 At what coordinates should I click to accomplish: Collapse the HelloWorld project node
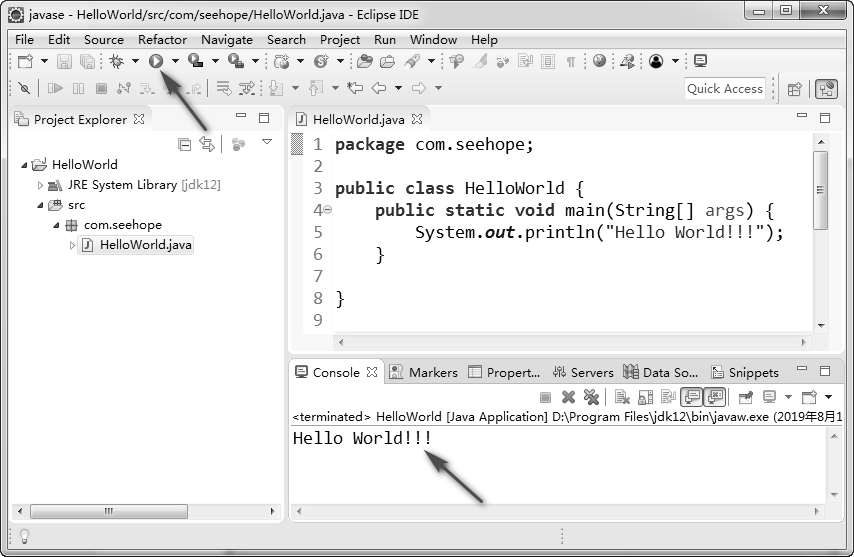tap(24, 164)
